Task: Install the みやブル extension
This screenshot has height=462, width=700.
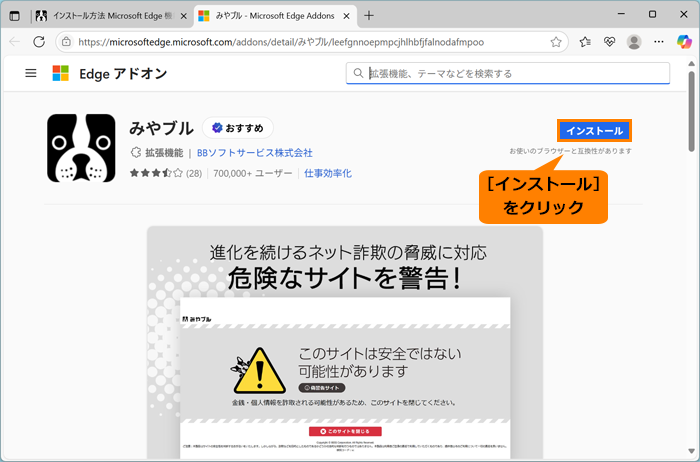Action: tap(594, 131)
